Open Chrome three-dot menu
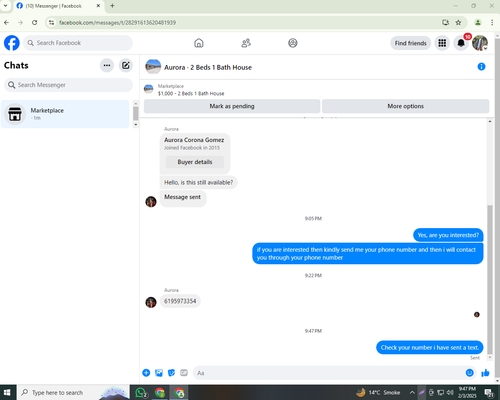The width and height of the screenshot is (500, 400). 492,23
